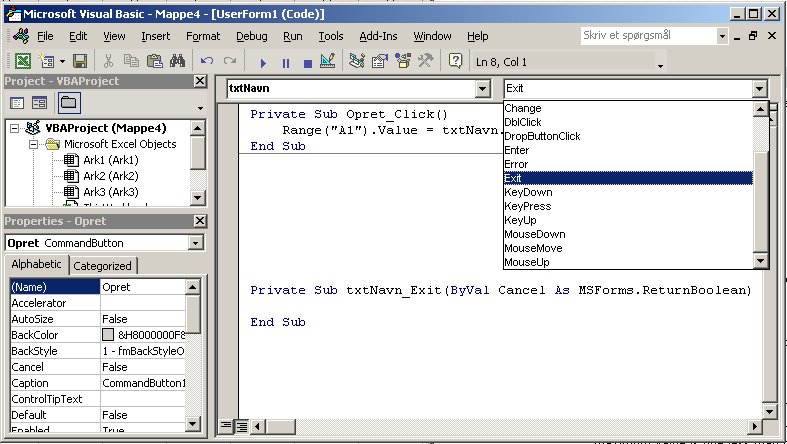
Task: Run the macro with the play button
Action: coord(264,62)
